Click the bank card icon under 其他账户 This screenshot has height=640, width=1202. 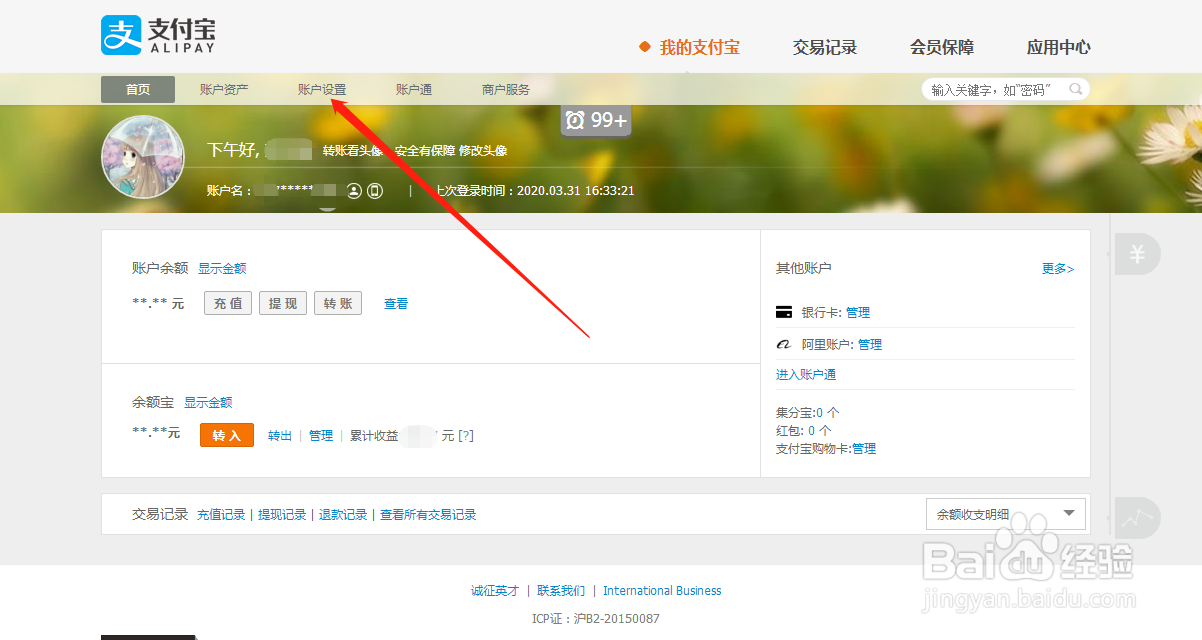click(x=783, y=311)
